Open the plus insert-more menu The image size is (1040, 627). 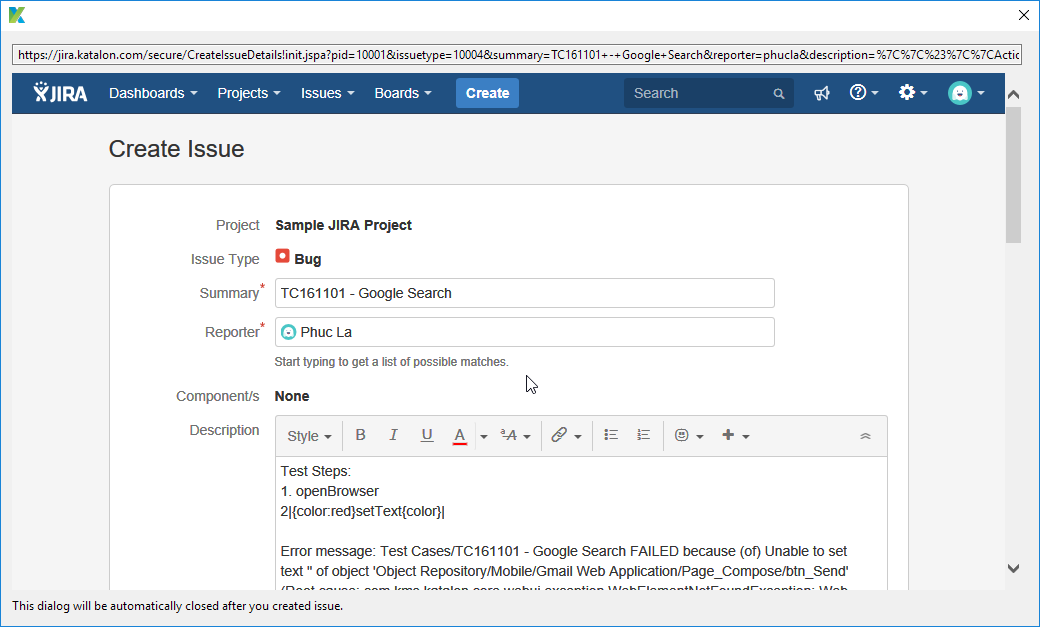[x=736, y=435]
